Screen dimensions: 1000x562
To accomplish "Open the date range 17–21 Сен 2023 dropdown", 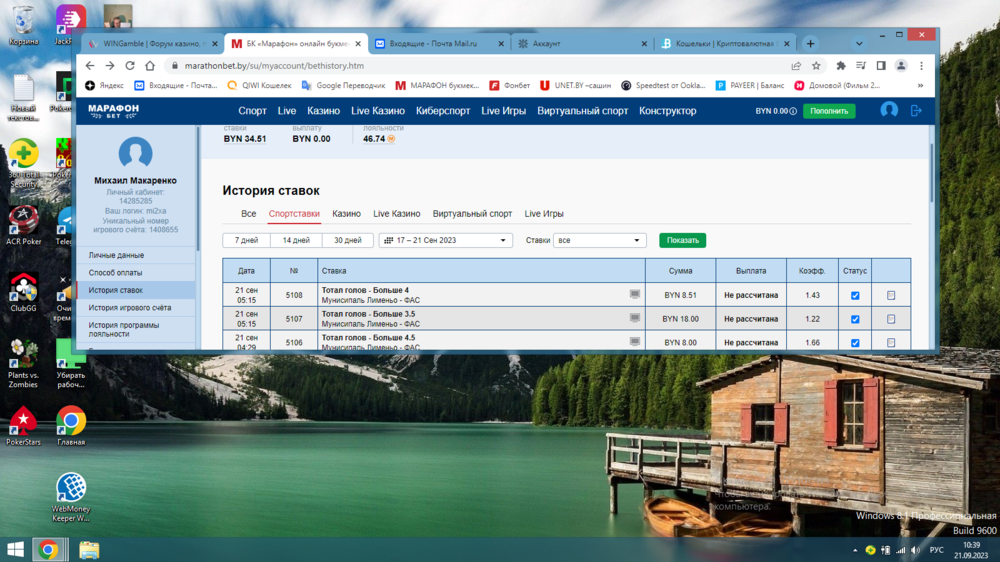I will pyautogui.click(x=445, y=240).
